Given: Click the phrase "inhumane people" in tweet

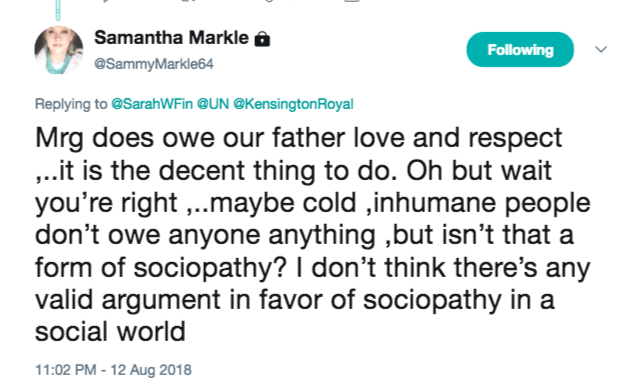Looking at the screenshot, I should pos(482,203).
